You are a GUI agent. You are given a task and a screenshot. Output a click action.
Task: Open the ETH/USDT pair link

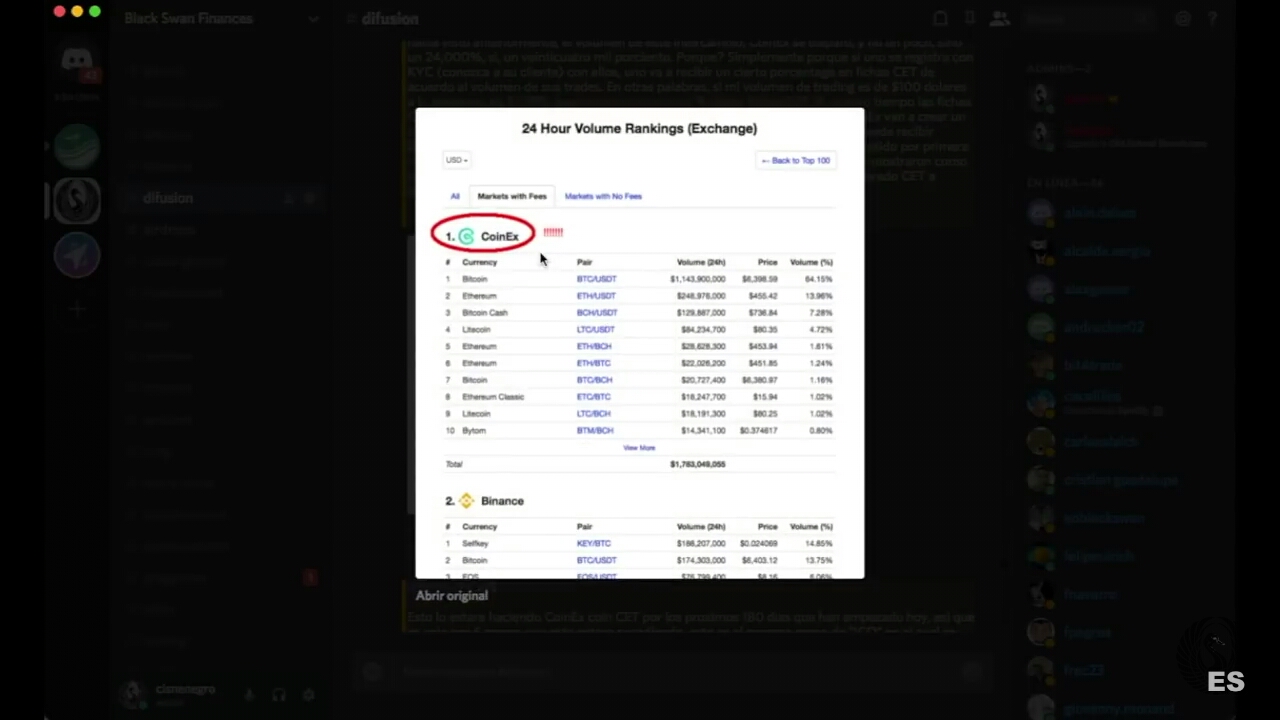click(596, 296)
